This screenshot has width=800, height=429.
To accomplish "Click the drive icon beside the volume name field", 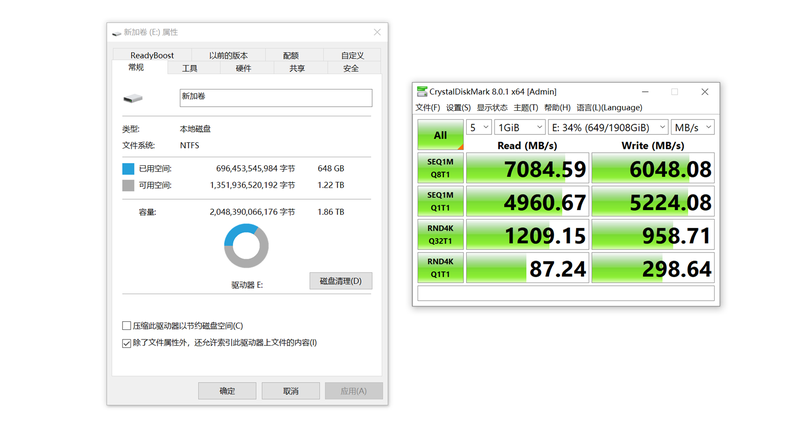I will 133,98.
